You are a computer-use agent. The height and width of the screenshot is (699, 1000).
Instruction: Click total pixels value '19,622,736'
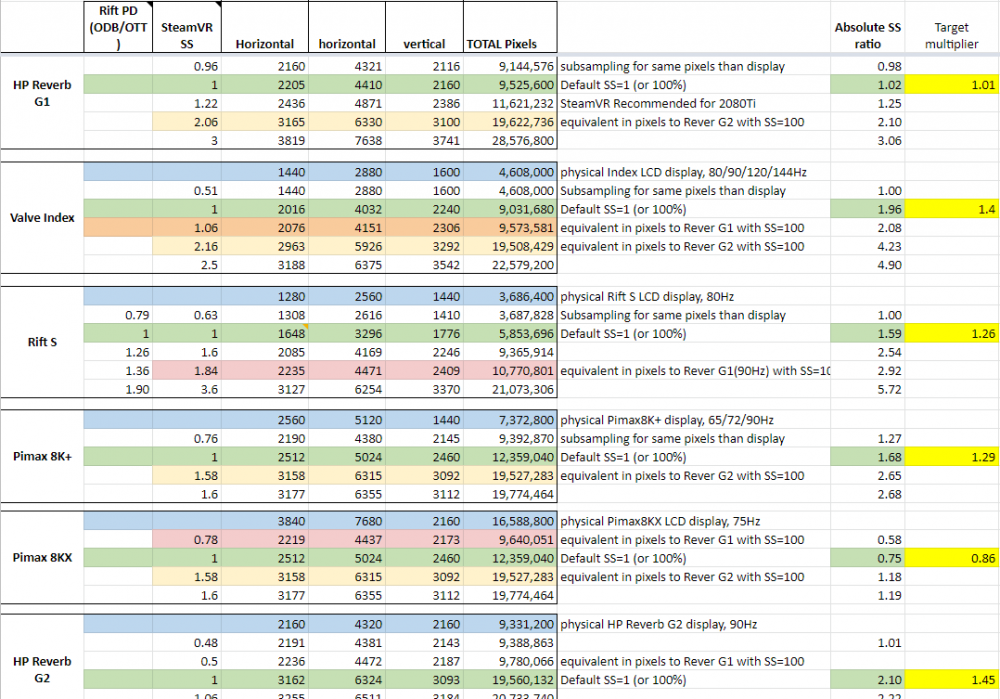(x=510, y=122)
